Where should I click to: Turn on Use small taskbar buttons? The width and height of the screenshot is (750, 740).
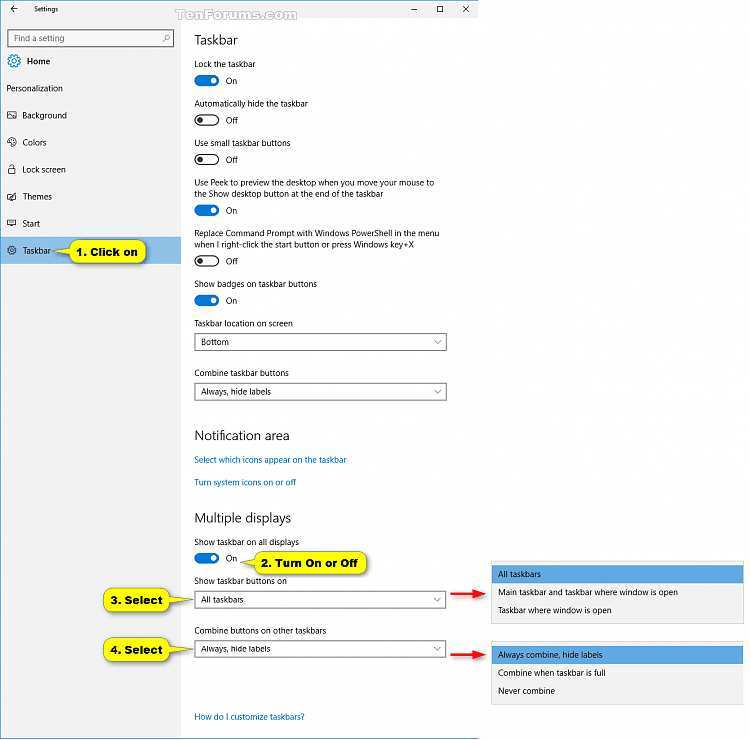207,159
